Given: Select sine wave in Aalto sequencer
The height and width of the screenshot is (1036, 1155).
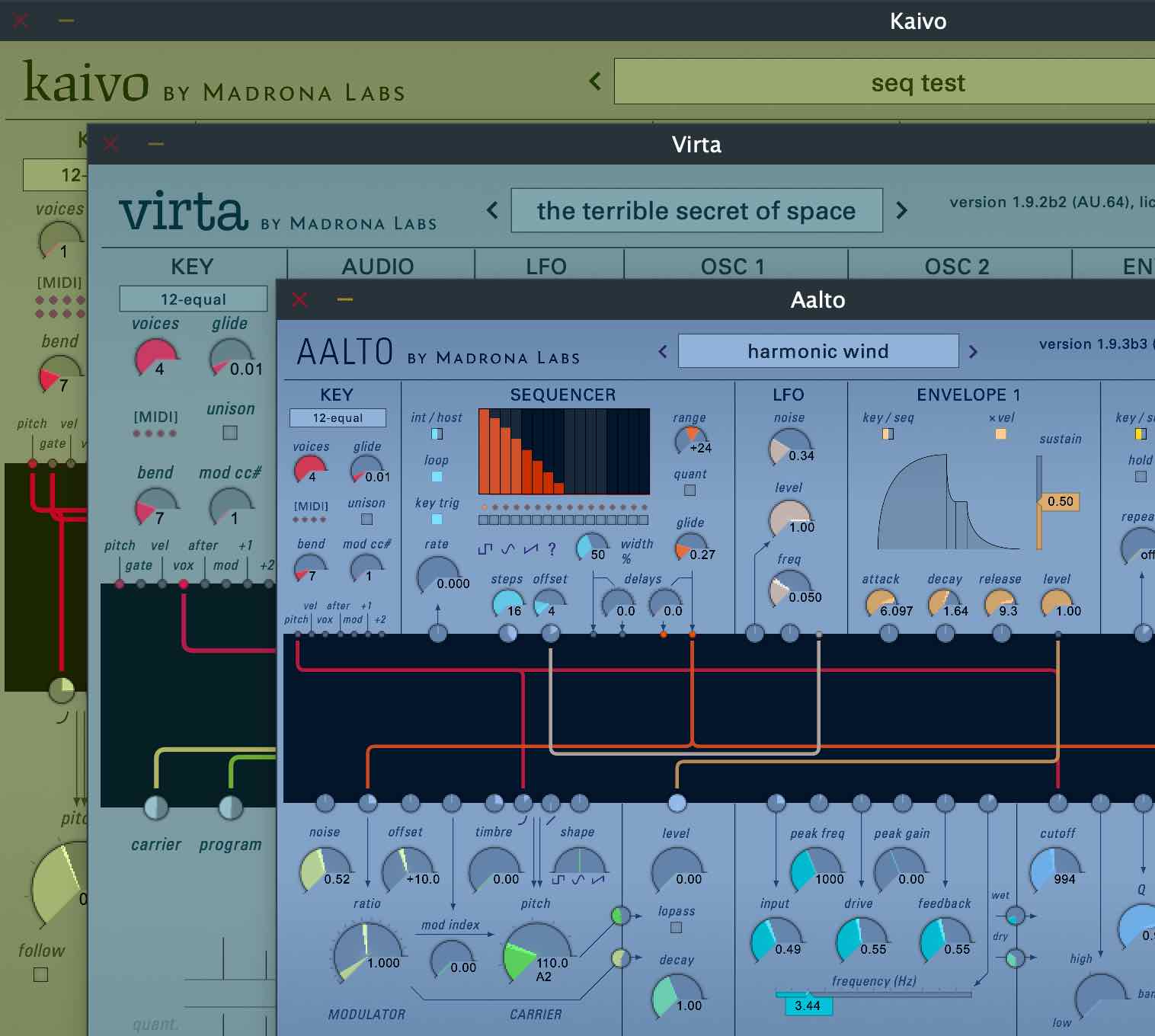Looking at the screenshot, I should 508,548.
